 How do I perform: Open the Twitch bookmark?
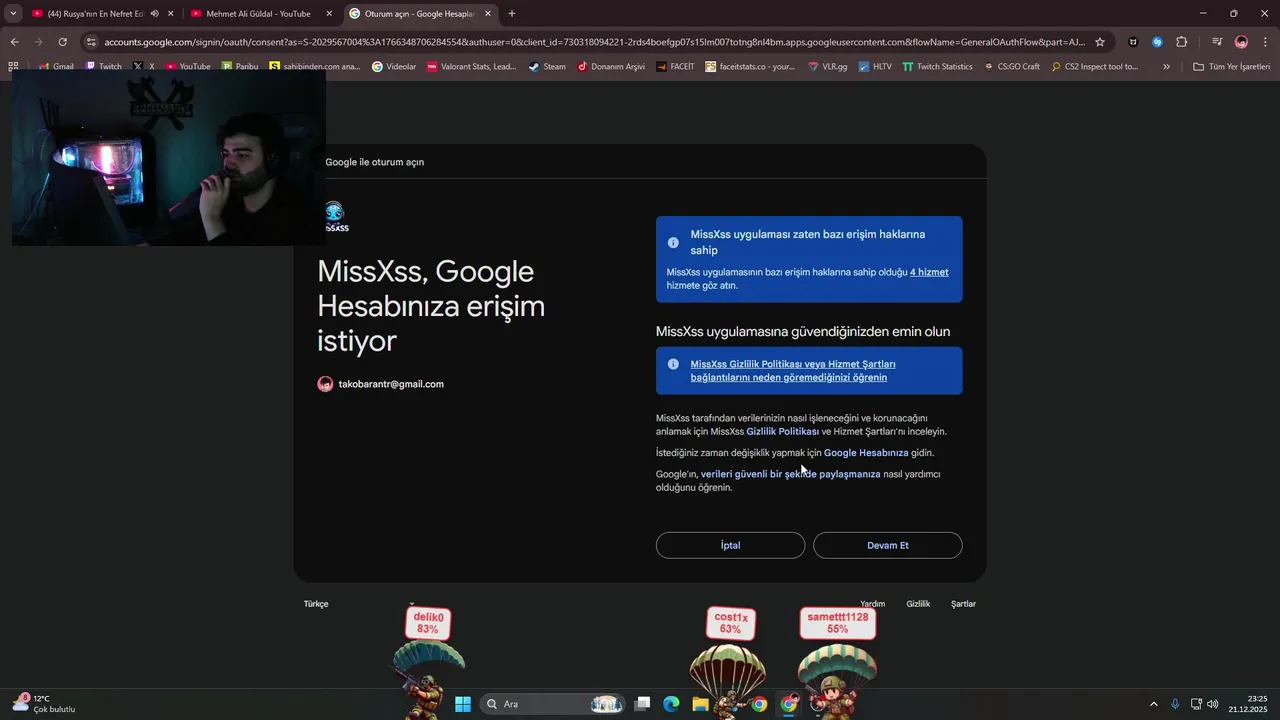coord(103,67)
